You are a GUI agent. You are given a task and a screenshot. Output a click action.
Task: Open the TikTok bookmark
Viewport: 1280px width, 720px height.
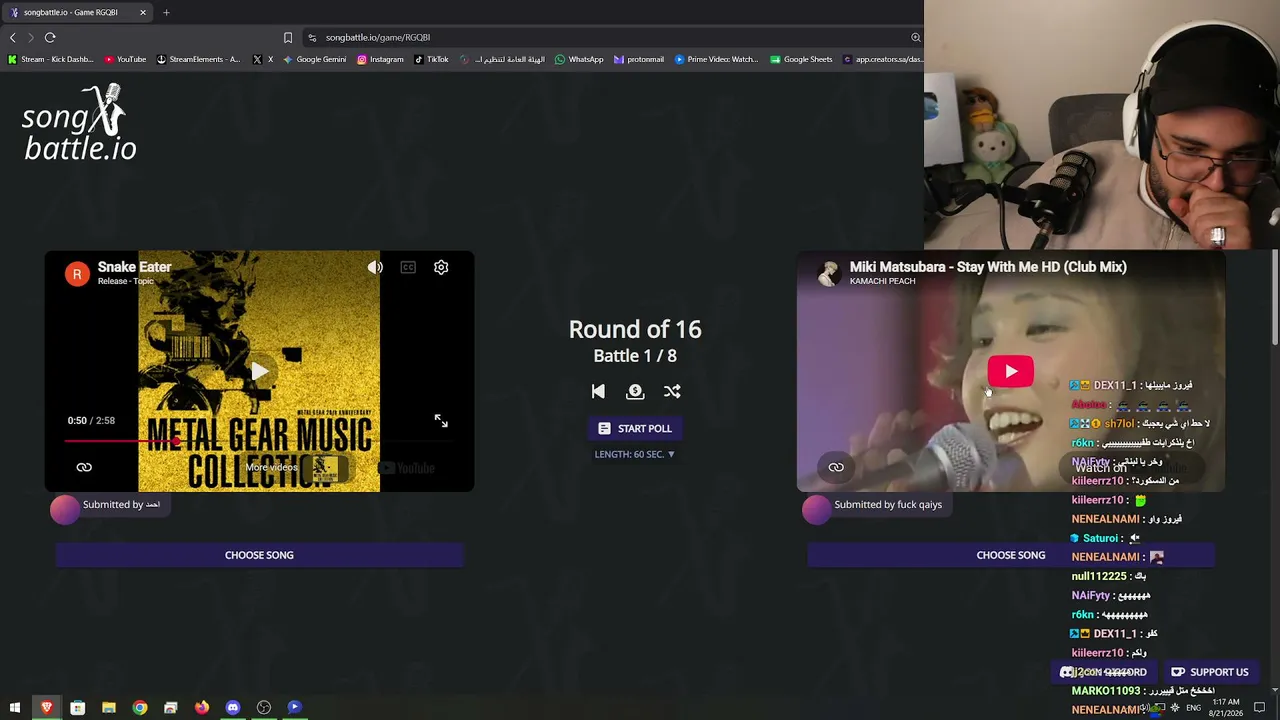click(431, 59)
